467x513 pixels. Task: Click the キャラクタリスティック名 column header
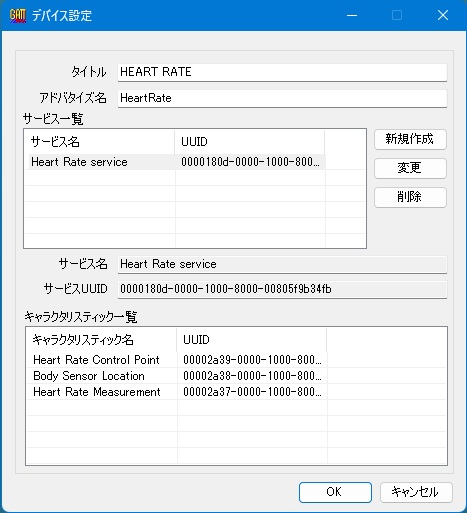coord(102,340)
